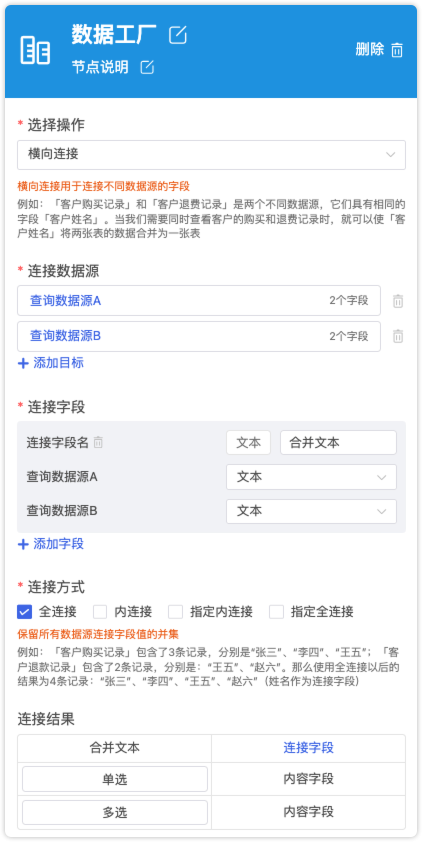Screen dimensions: 422x842
Task: Remove 连接字段名 using its trash icon
Action: [98, 442]
